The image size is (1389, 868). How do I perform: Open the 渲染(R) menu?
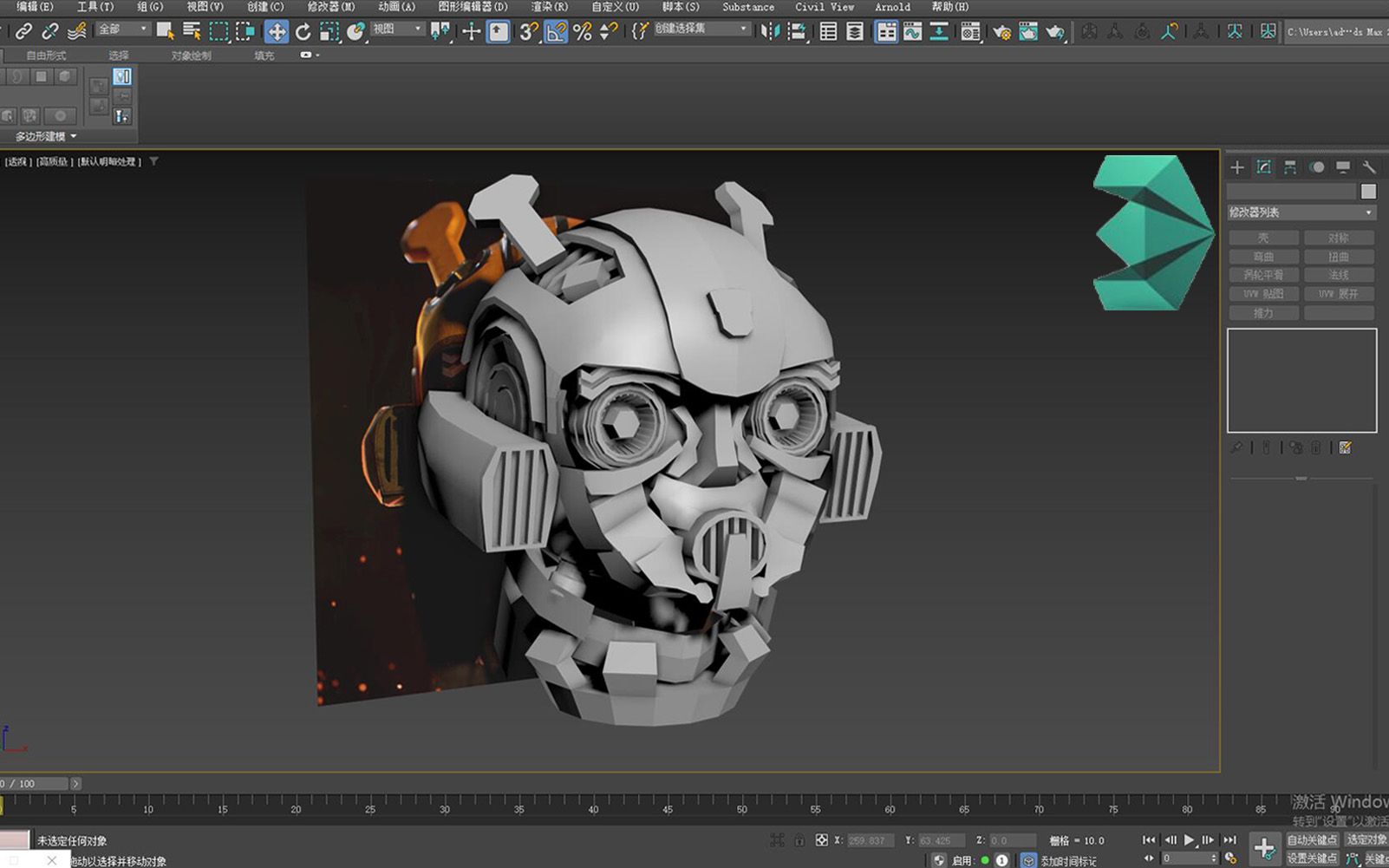[x=549, y=7]
